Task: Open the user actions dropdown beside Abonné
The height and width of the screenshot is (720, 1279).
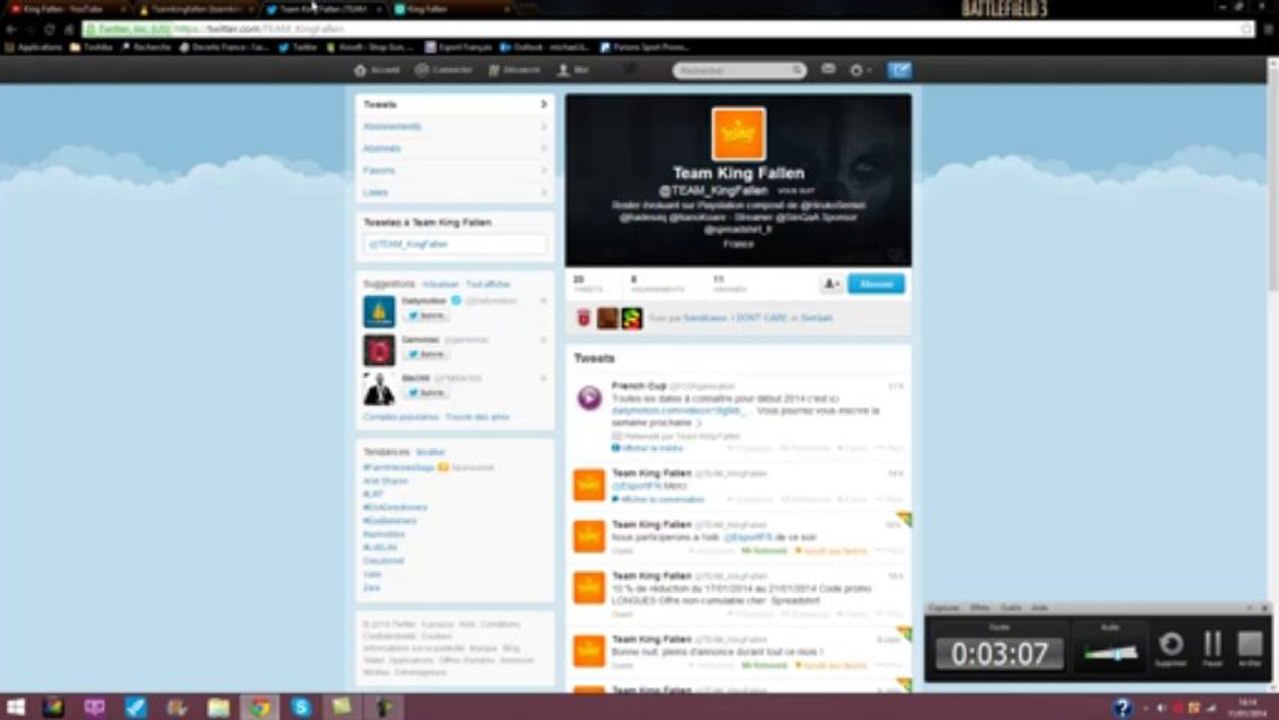Action: click(832, 284)
